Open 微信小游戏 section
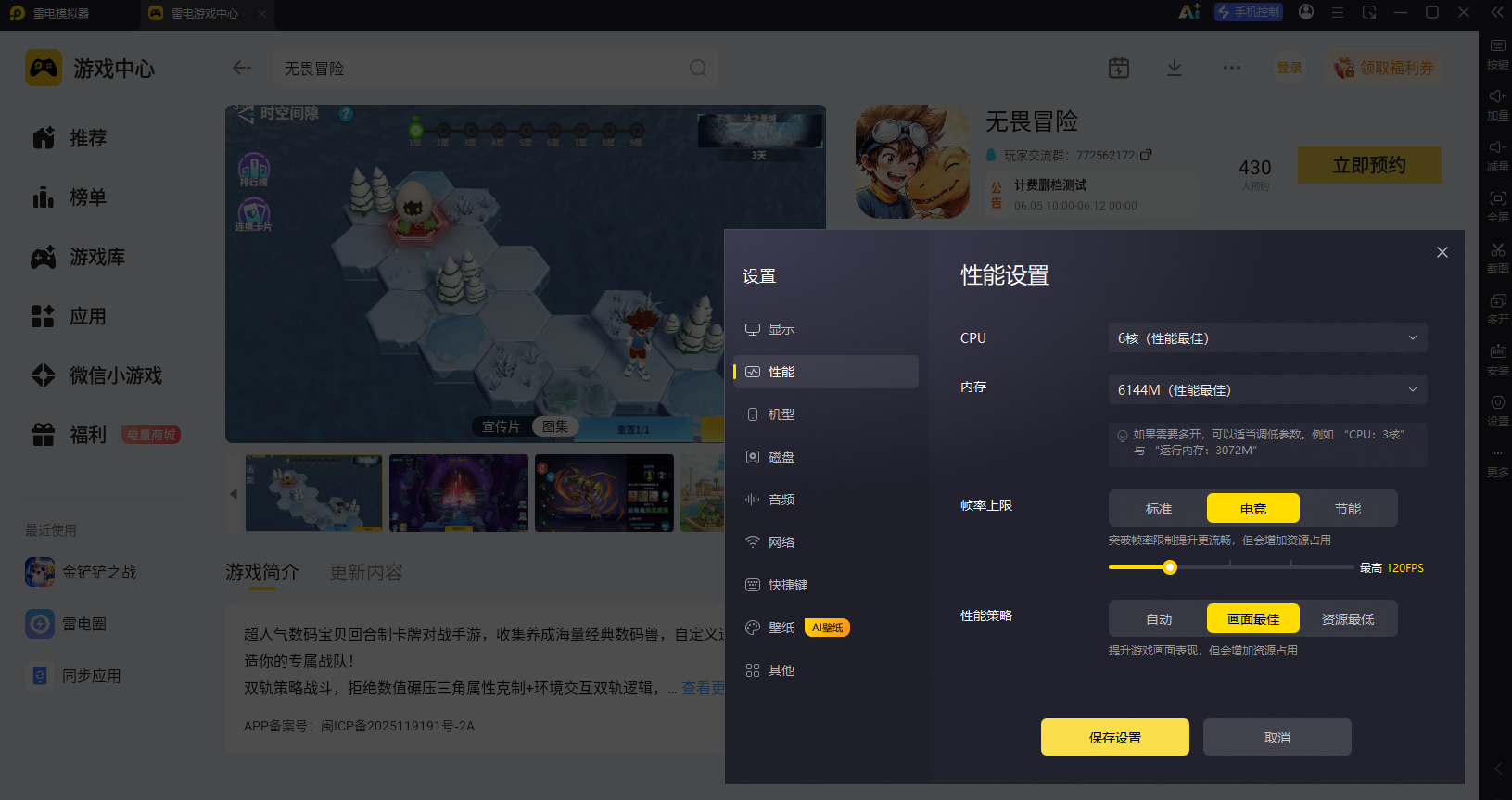1512x800 pixels. coord(96,375)
